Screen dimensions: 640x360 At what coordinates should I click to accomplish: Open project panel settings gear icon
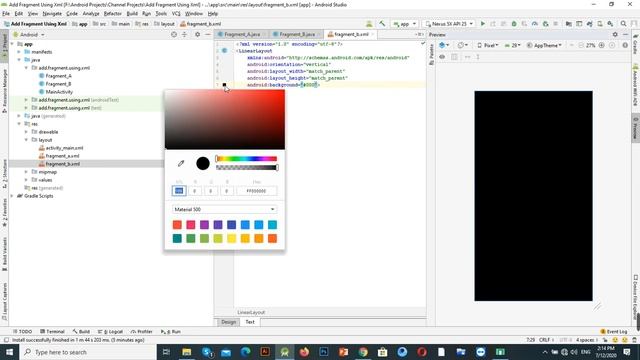(198, 35)
